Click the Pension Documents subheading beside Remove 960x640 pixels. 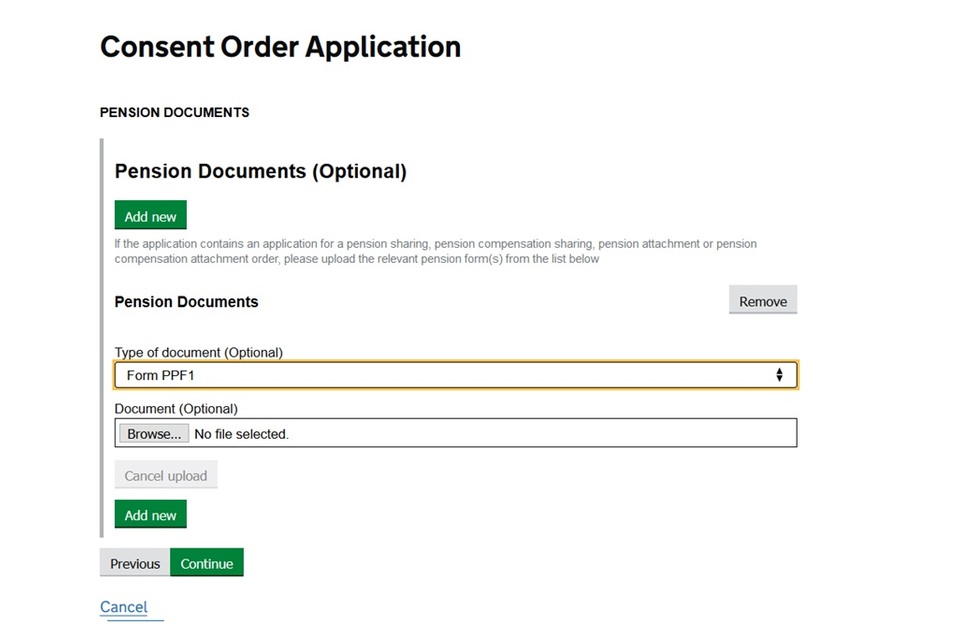[x=186, y=301]
